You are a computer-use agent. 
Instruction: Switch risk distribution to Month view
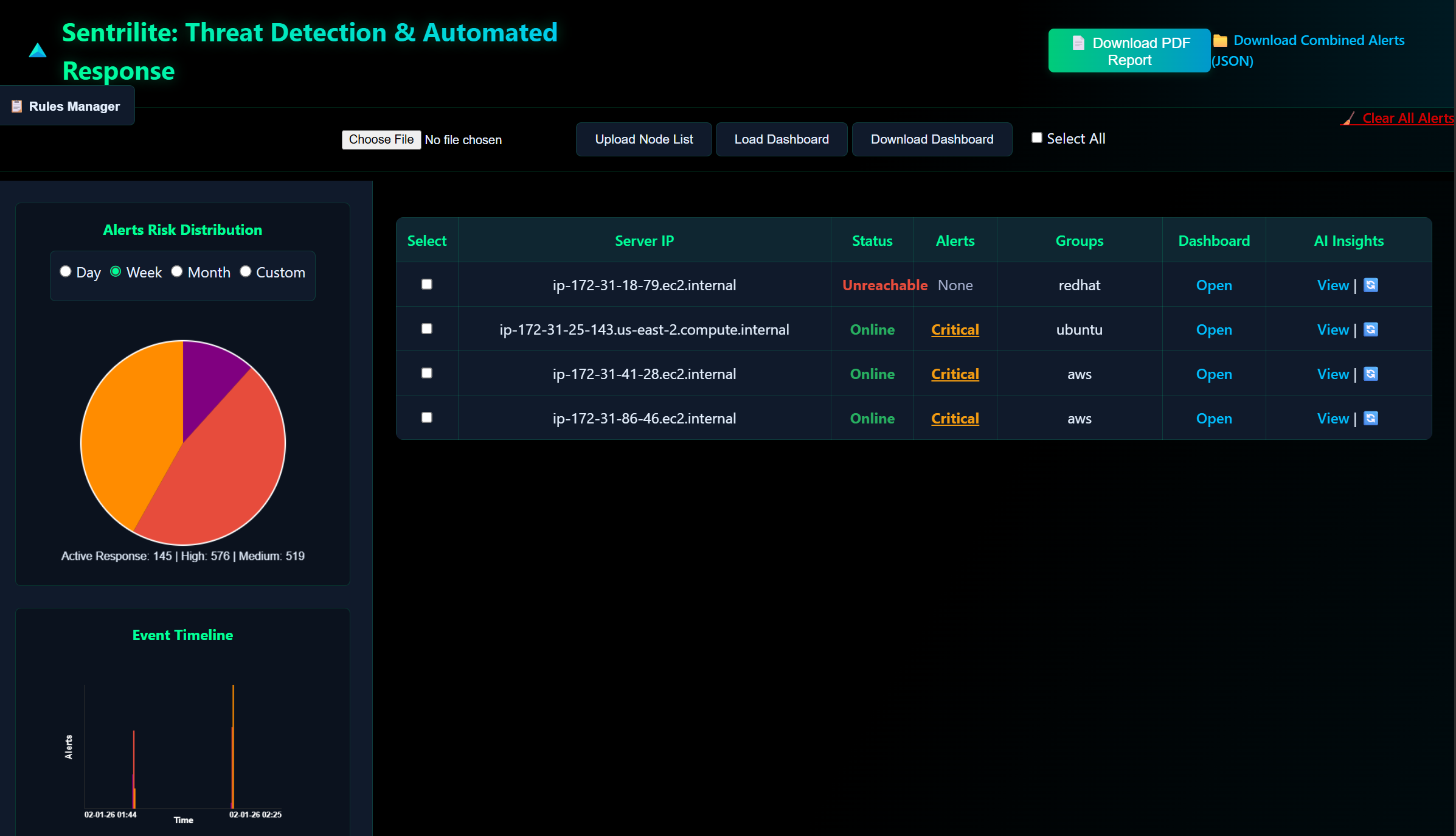coord(177,271)
